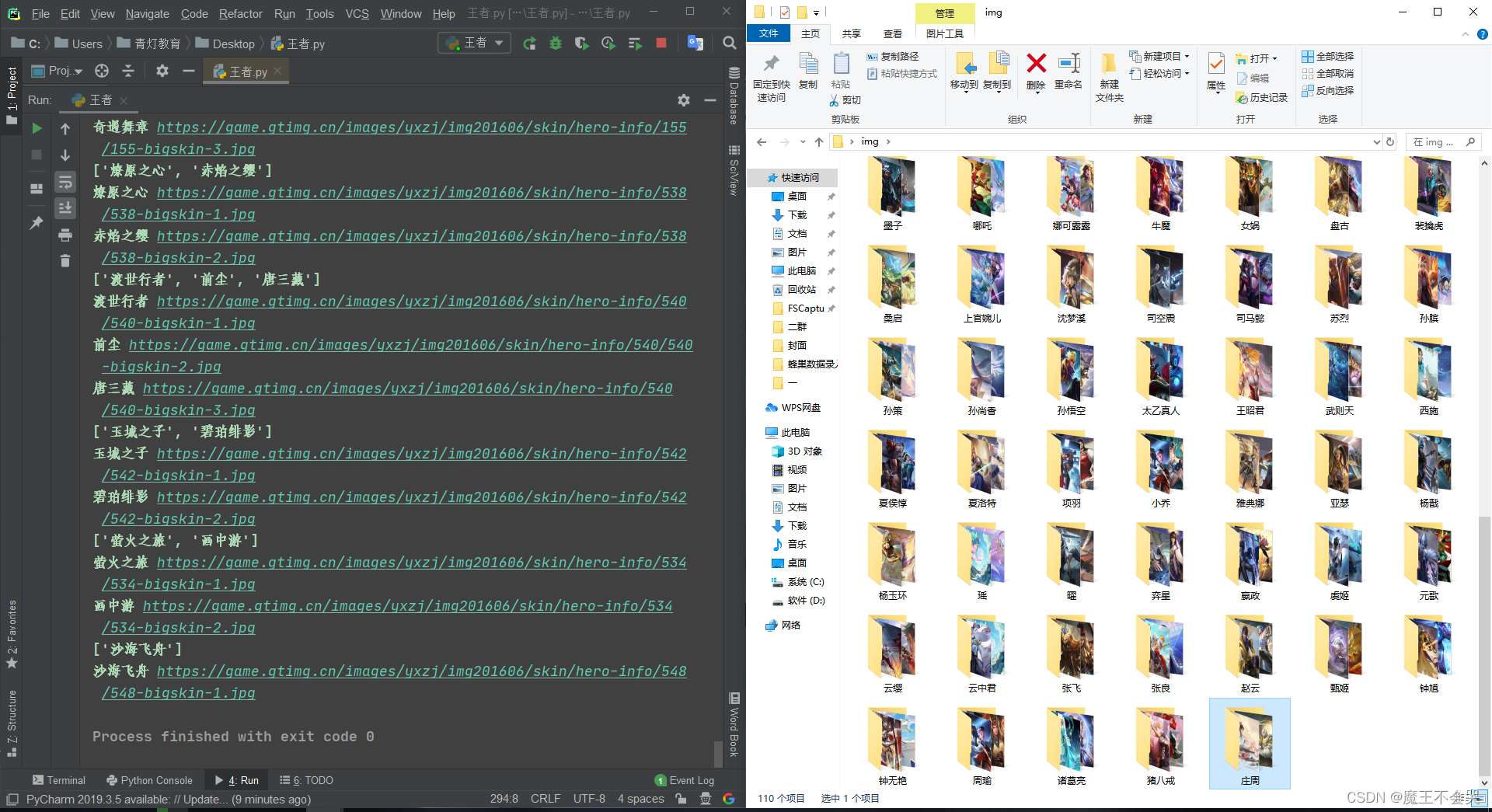Toggle pin tab in the Run panel
The height and width of the screenshot is (812, 1492).
[37, 223]
